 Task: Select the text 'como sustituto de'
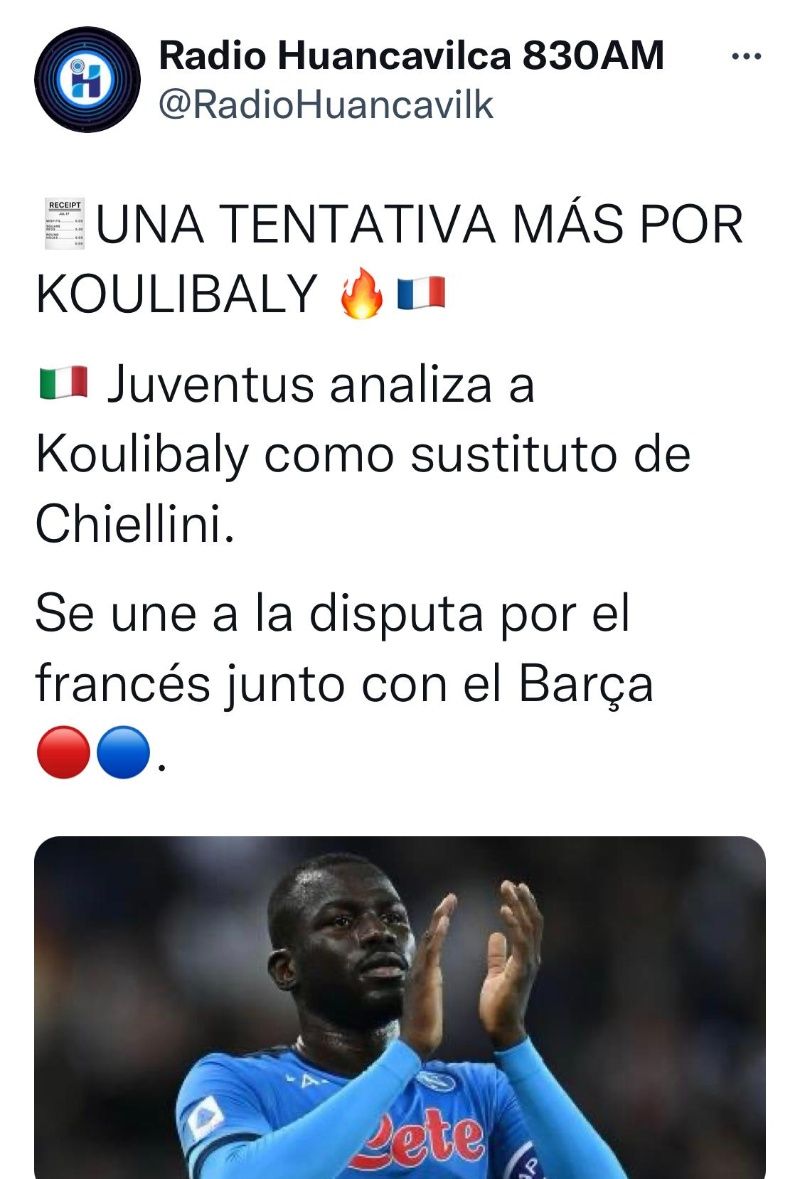pyautogui.click(x=477, y=454)
